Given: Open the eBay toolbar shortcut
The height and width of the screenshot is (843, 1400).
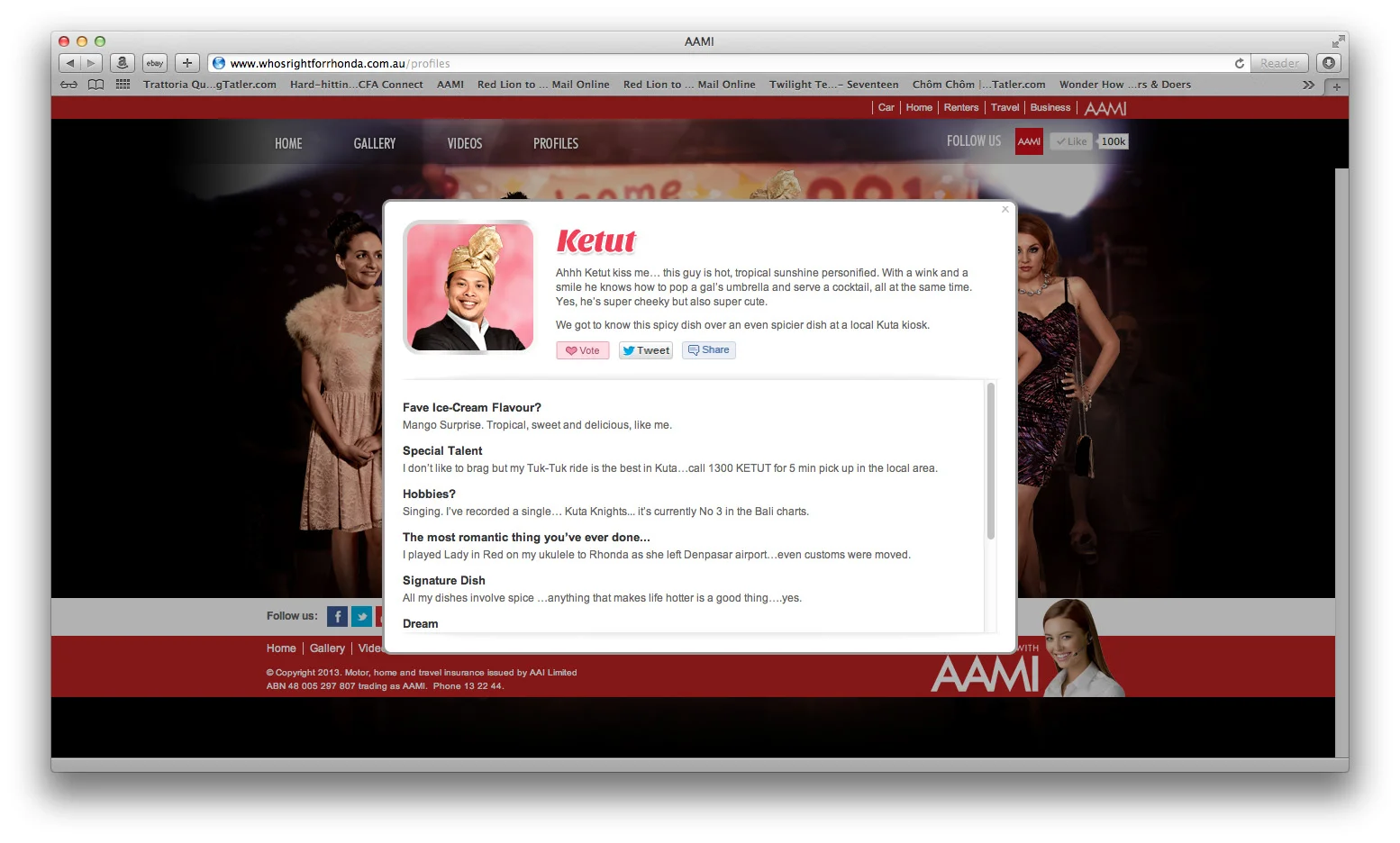Looking at the screenshot, I should [x=155, y=63].
